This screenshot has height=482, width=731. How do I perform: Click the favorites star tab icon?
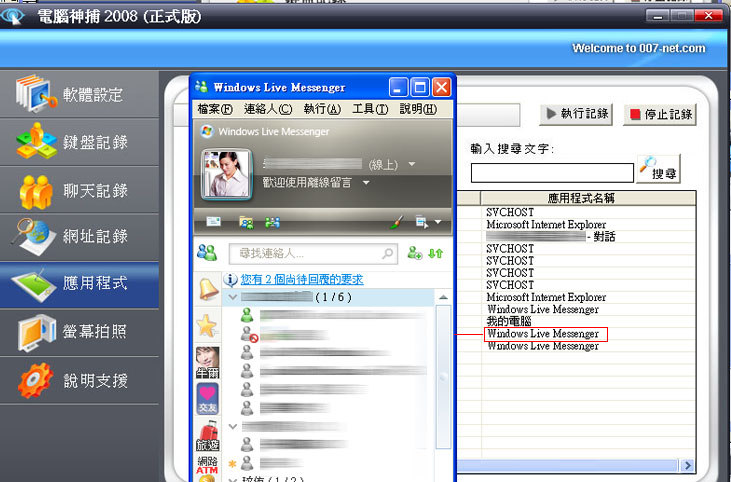click(207, 325)
